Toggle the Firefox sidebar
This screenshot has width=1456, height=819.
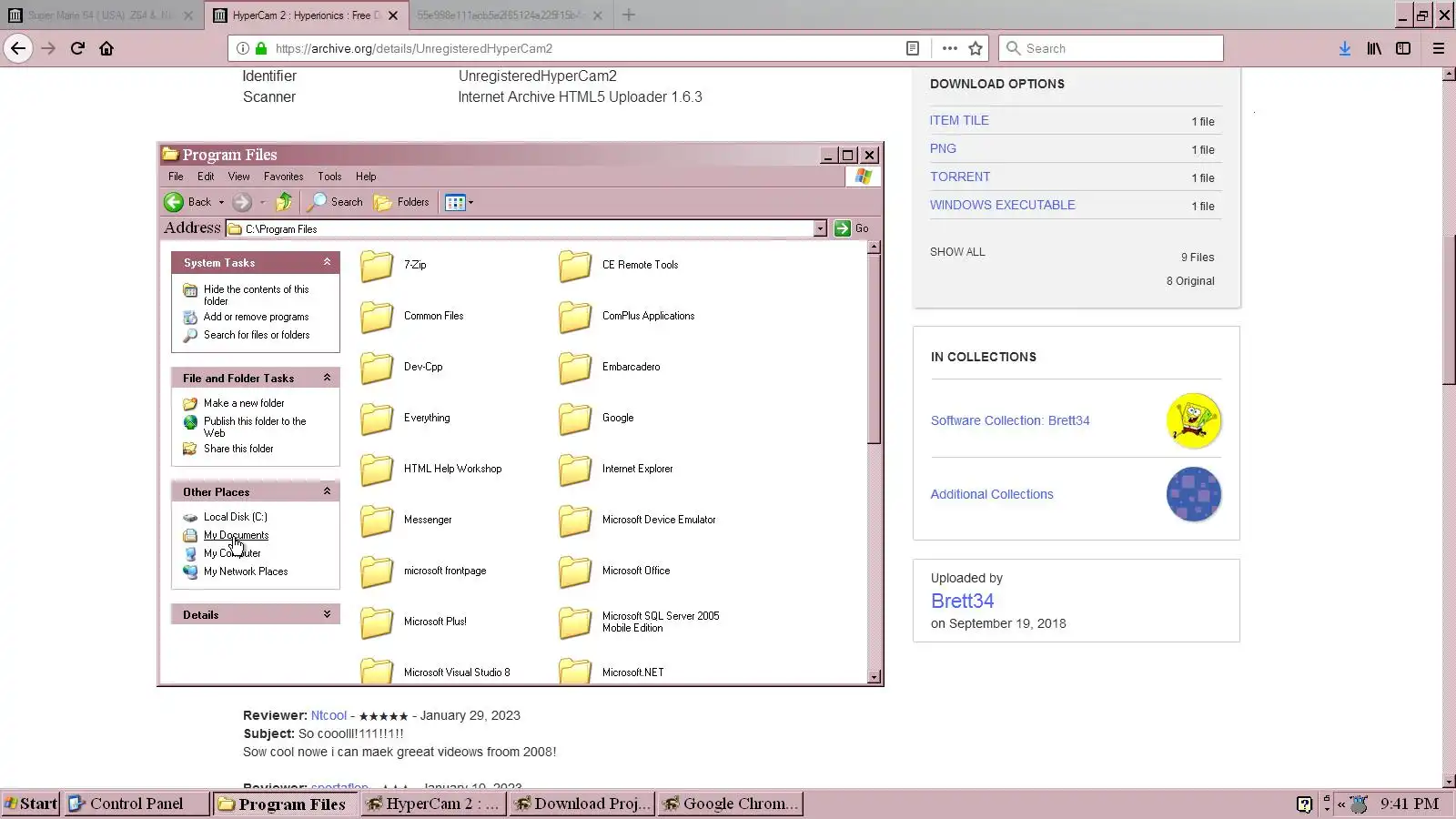pyautogui.click(x=1403, y=48)
